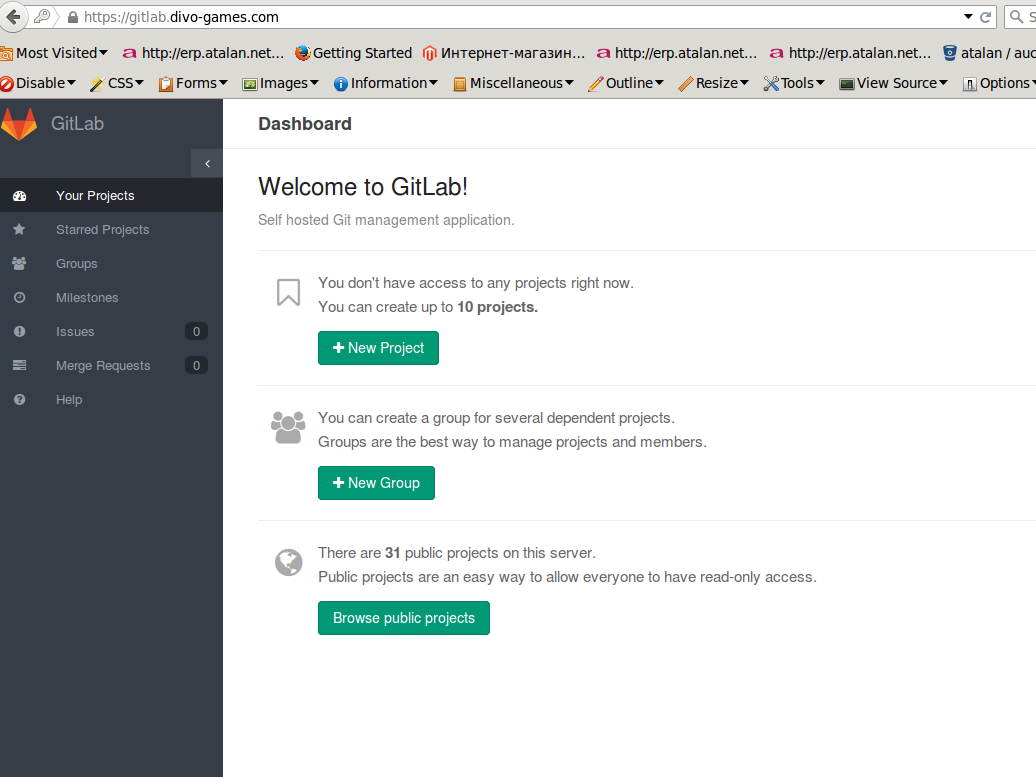The image size is (1036, 777).
Task: Open the Resize developer toolbar menu
Action: tap(714, 83)
